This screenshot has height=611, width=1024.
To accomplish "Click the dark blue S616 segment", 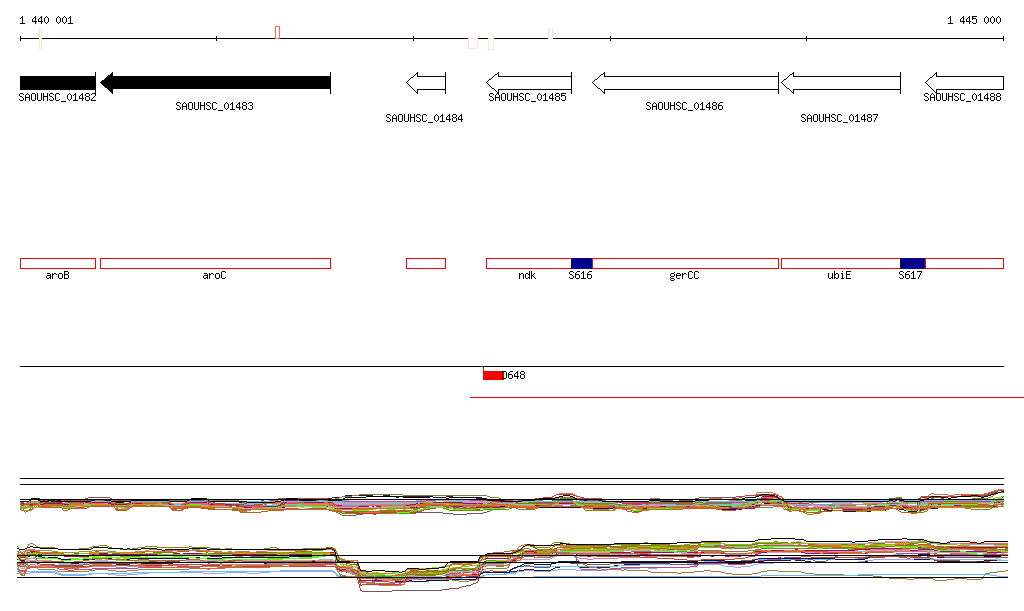I will (x=582, y=264).
